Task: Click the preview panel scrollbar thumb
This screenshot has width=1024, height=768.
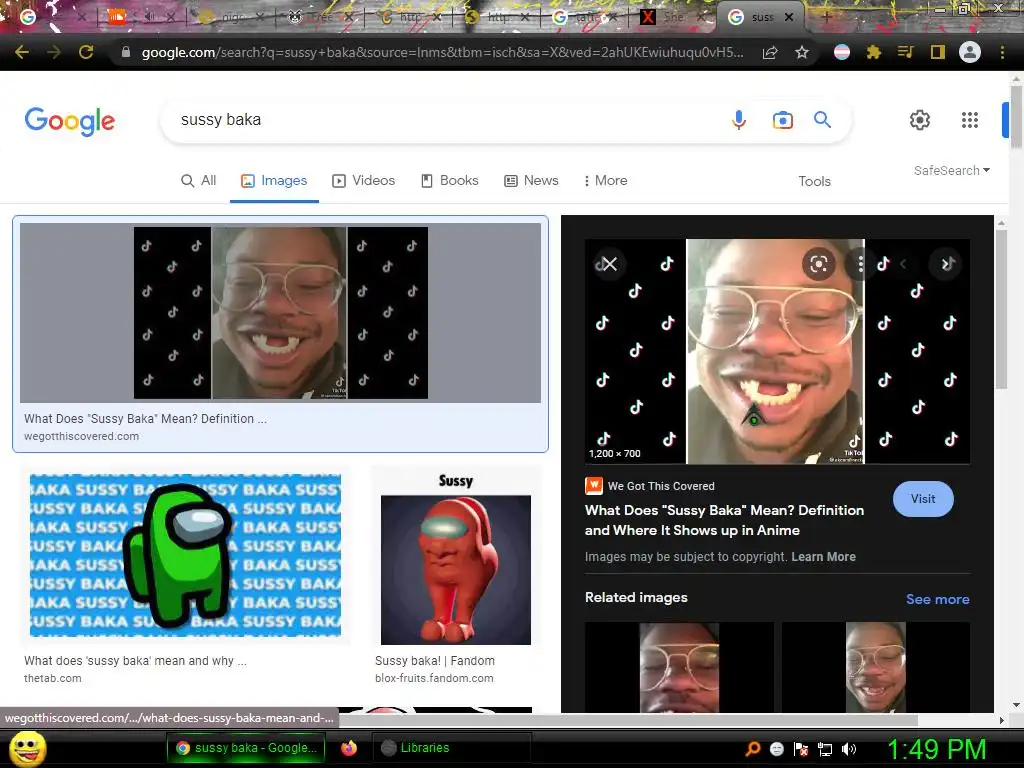Action: pos(1001,309)
